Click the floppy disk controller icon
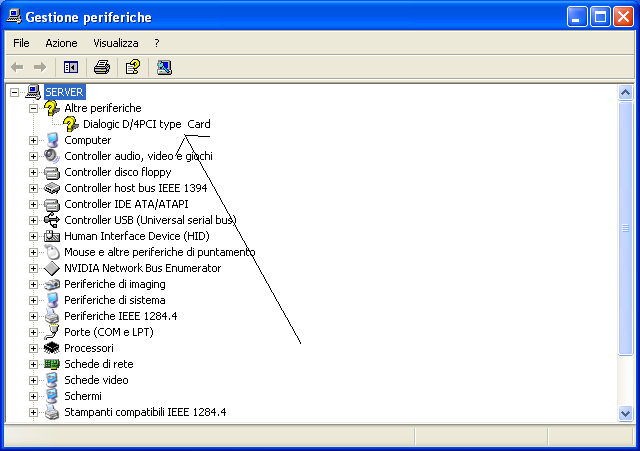 point(52,172)
